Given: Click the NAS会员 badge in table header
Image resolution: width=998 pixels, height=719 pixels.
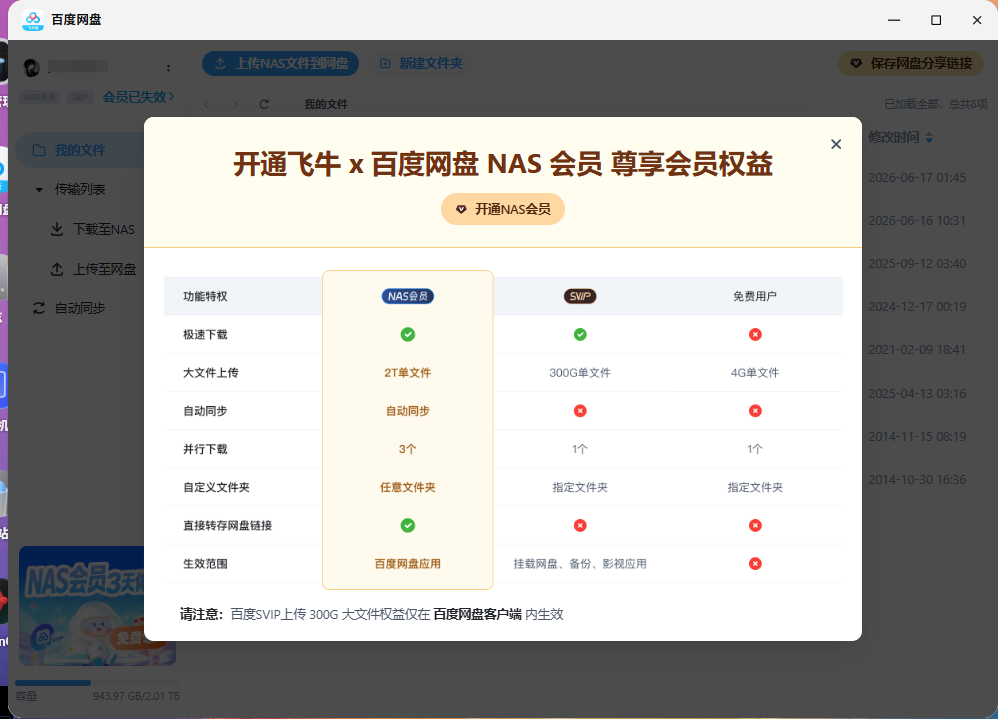Looking at the screenshot, I should pyautogui.click(x=407, y=296).
